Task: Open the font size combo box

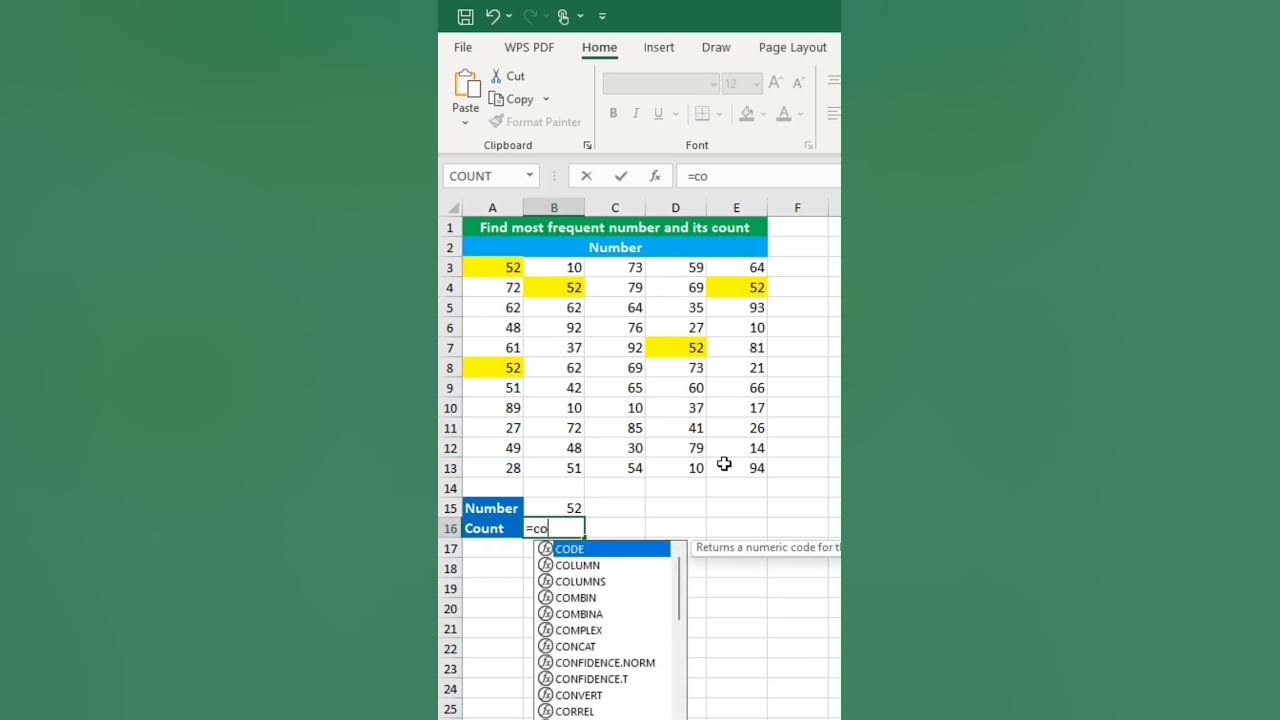Action: pos(742,84)
